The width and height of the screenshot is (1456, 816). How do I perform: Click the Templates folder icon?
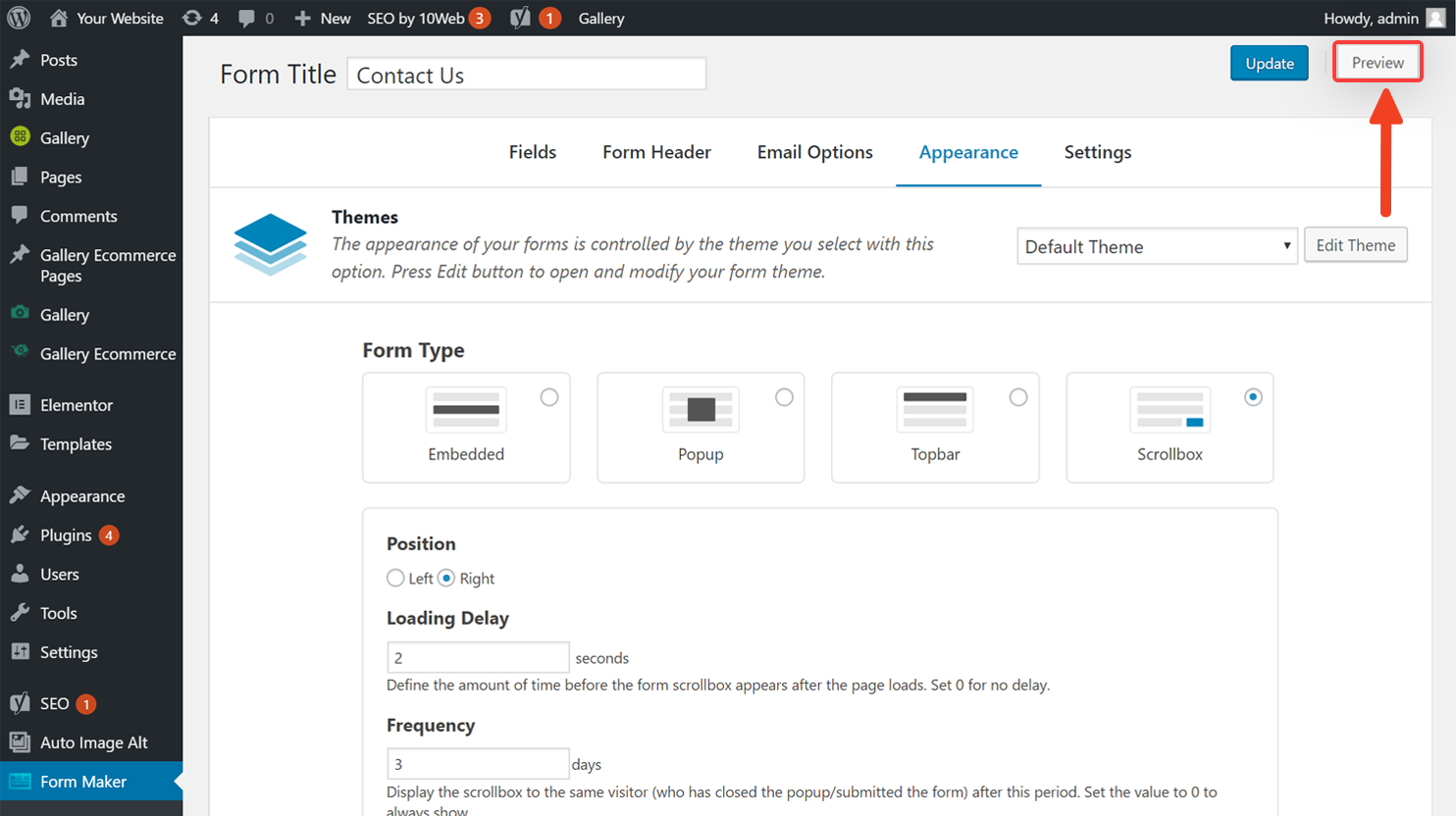(20, 443)
